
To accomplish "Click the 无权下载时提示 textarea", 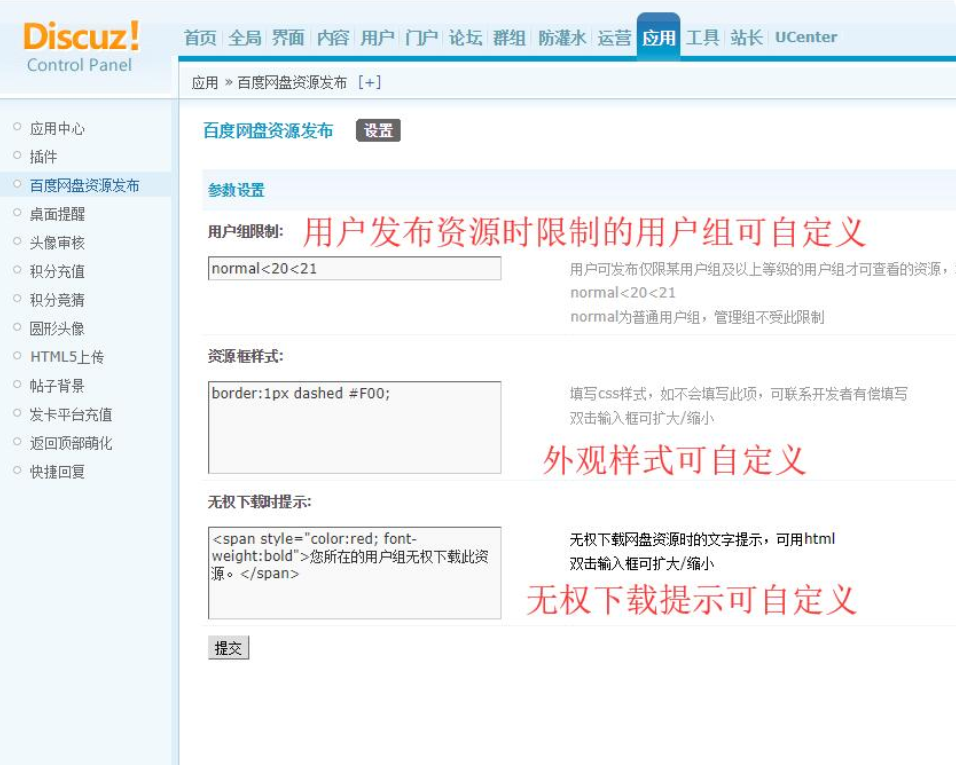I will (x=354, y=573).
